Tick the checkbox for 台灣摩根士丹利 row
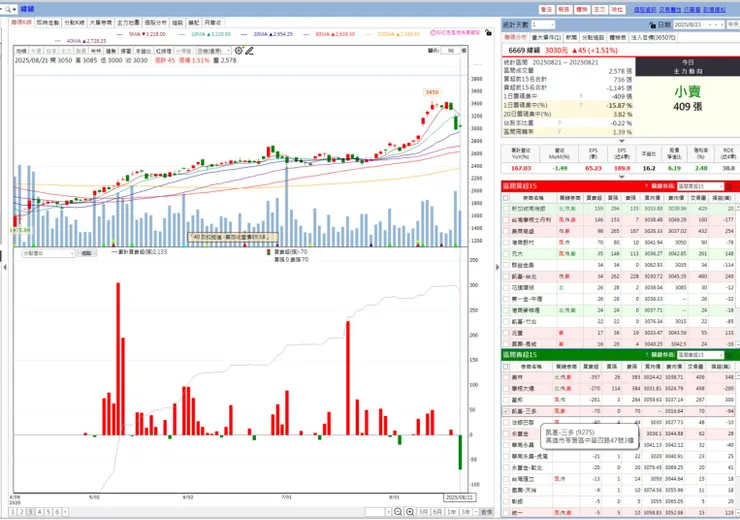 click(506, 220)
